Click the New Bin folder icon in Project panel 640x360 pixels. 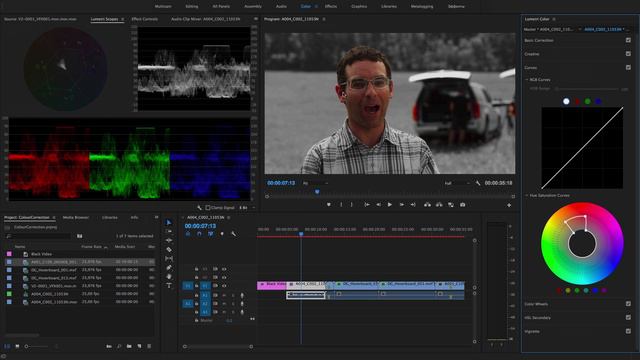click(129, 346)
